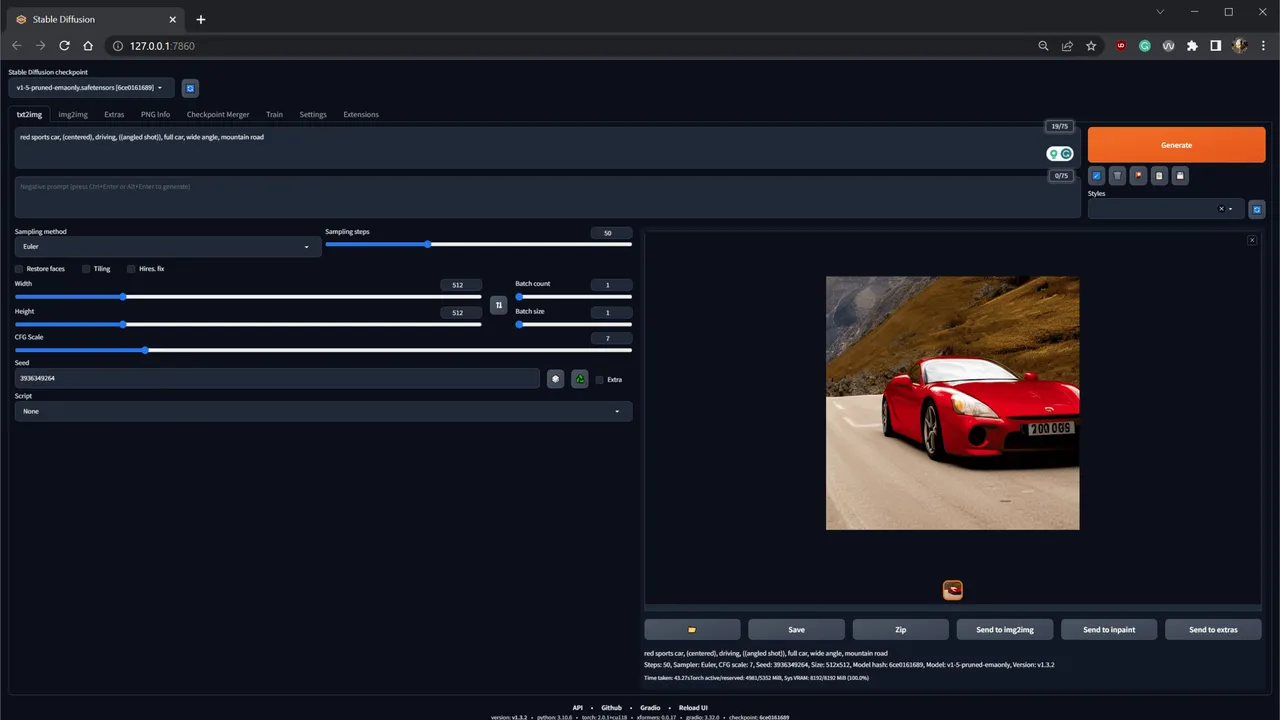
Task: Click the Seed input field
Action: pyautogui.click(x=277, y=379)
